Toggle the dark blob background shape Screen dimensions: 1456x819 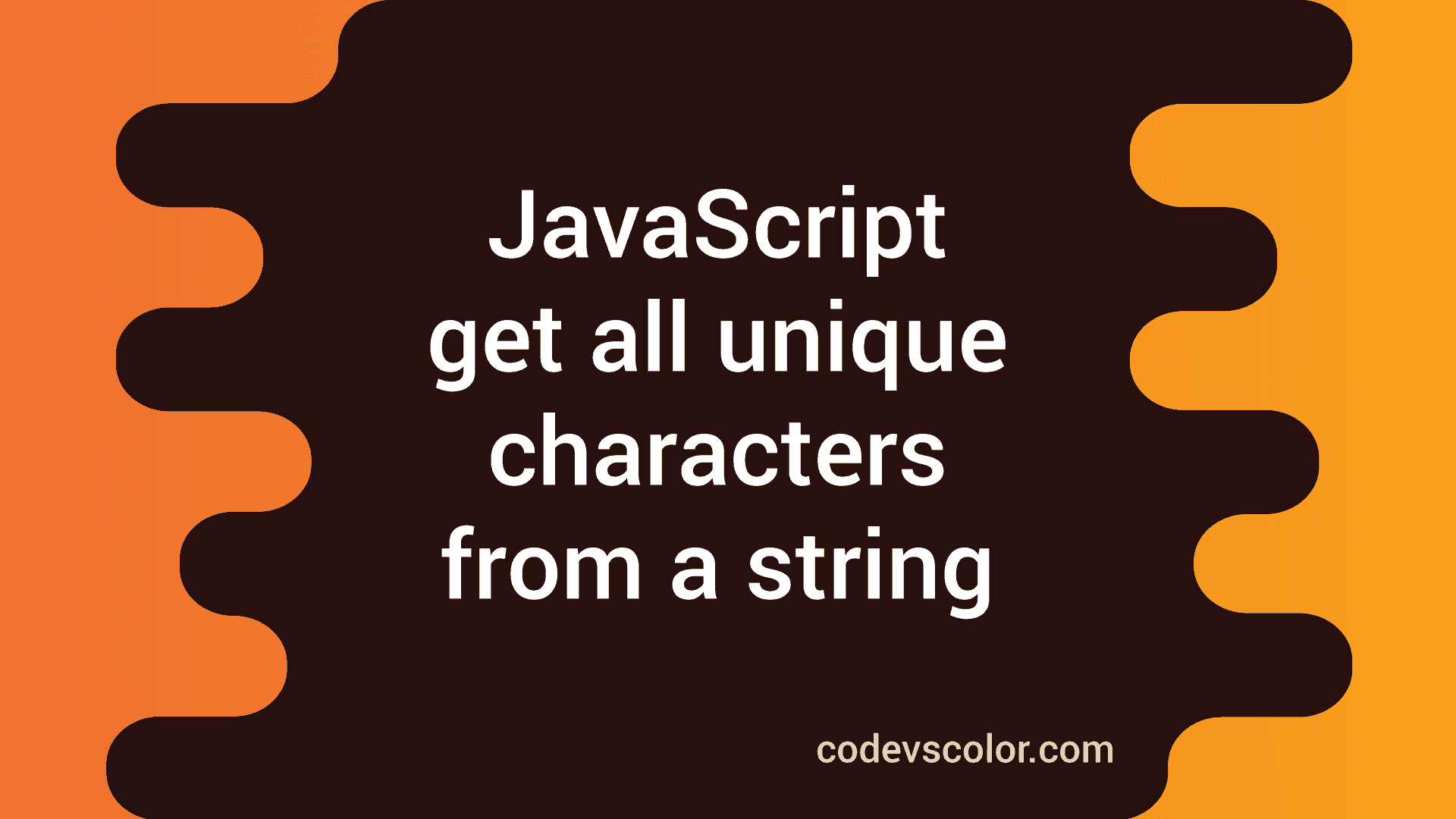(728, 410)
